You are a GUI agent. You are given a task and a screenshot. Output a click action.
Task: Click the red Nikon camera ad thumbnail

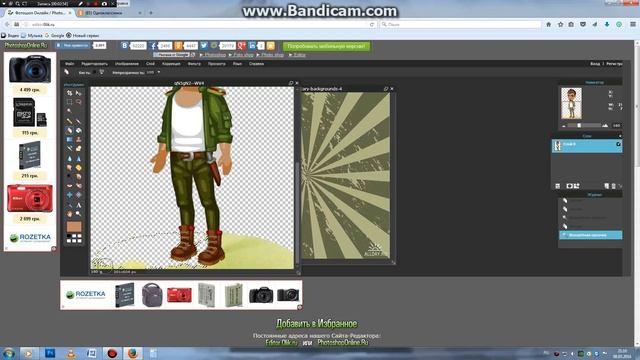coord(30,198)
